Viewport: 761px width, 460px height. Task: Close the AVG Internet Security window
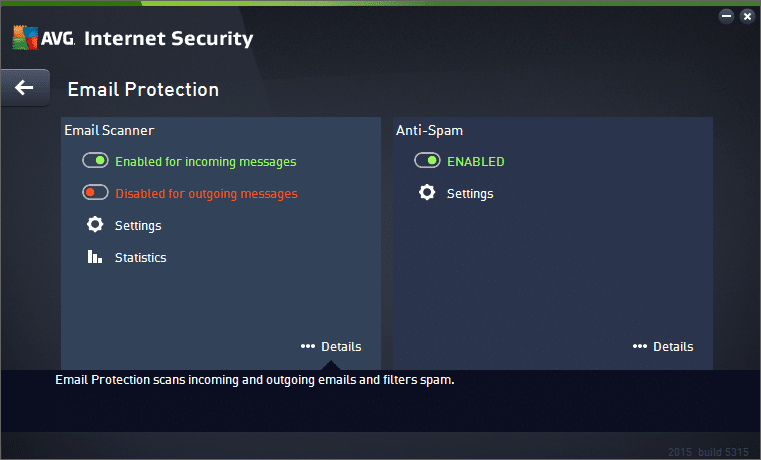(746, 16)
